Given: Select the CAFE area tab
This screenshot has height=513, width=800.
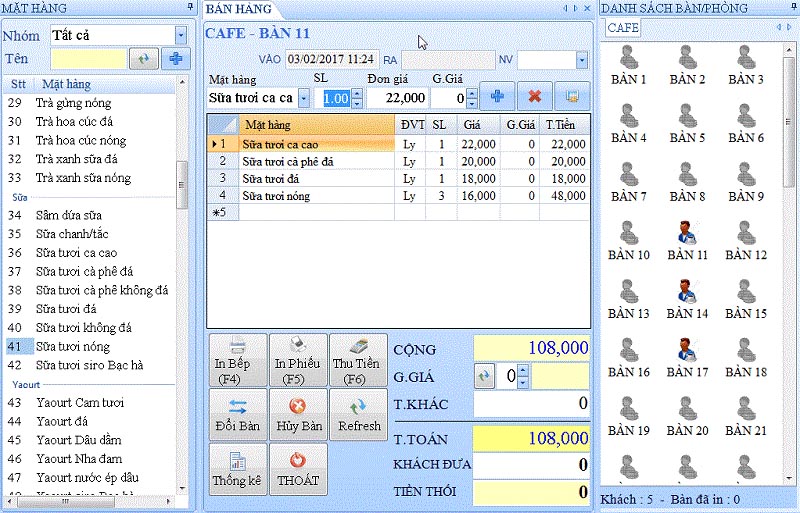Looking at the screenshot, I should (x=624, y=27).
